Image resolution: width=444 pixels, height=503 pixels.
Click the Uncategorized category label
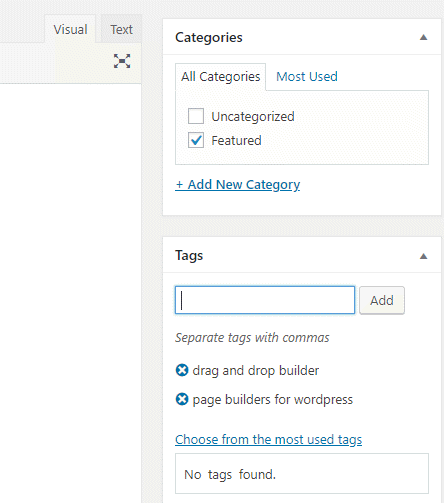point(253,117)
